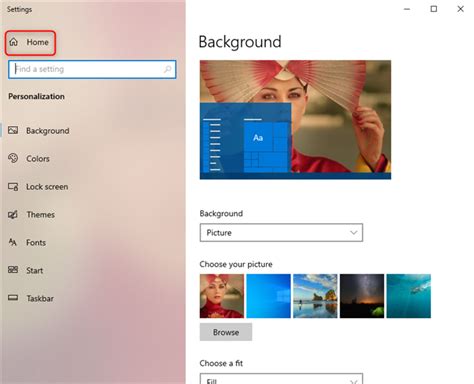The image size is (474, 384).
Task: Click the Themes brush icon
Action: (13, 214)
